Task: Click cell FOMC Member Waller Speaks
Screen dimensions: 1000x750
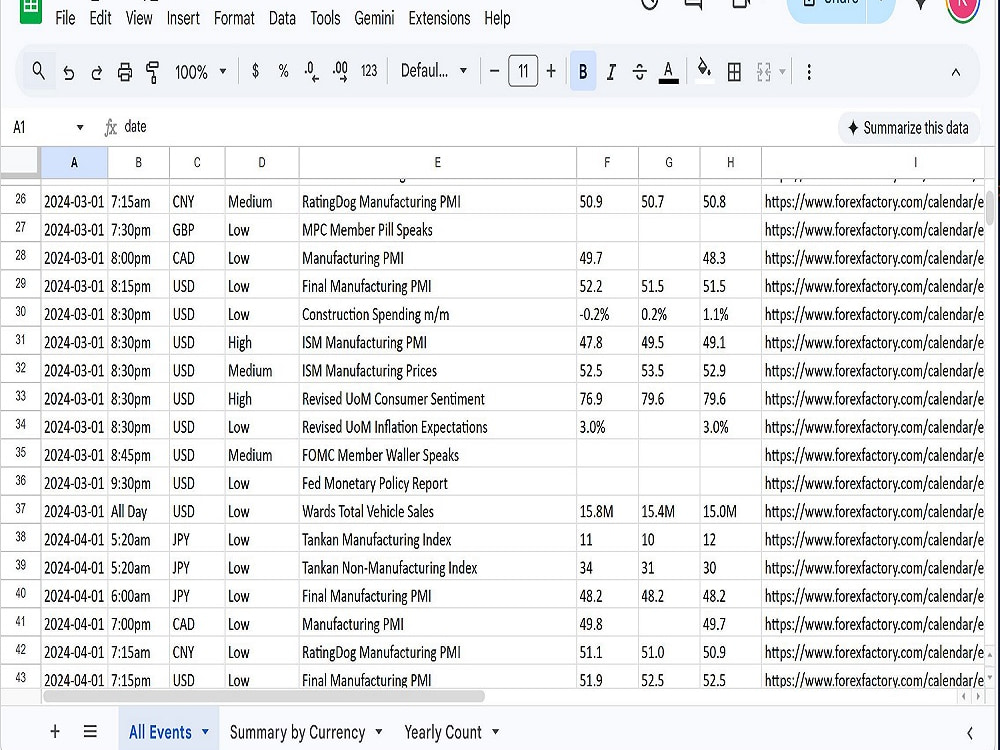Action: point(438,455)
